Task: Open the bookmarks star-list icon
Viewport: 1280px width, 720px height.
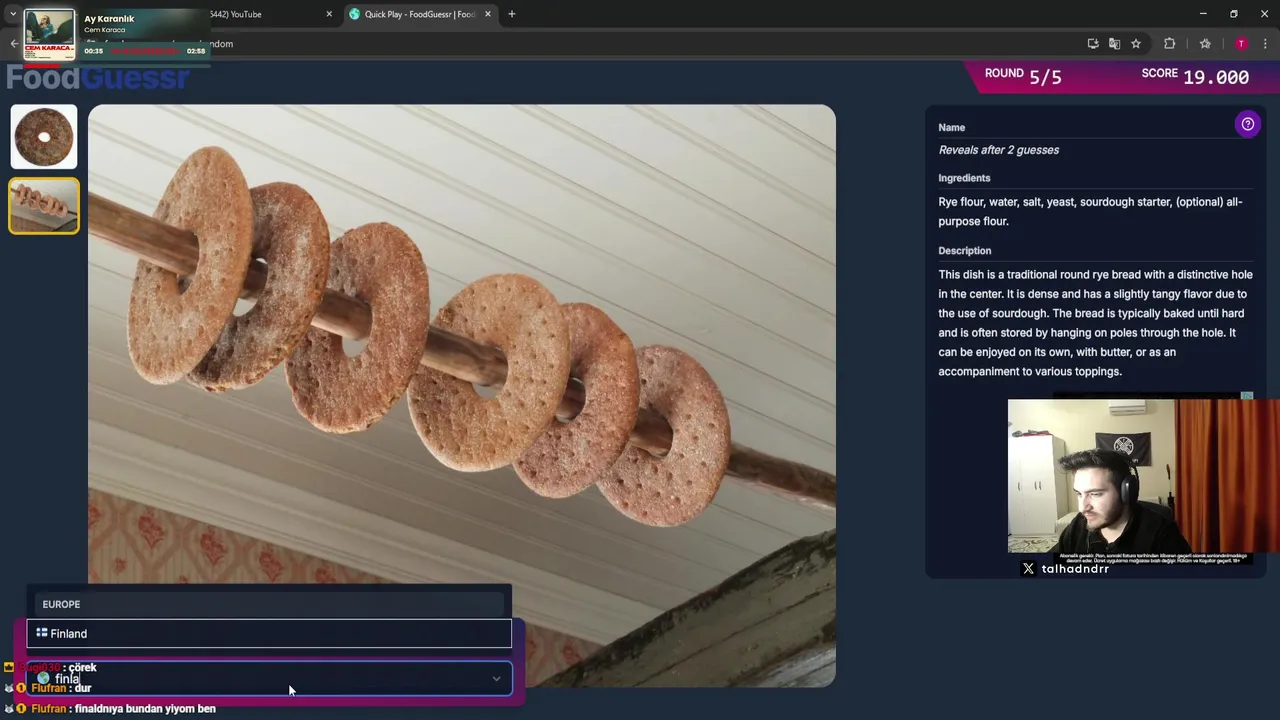Action: point(1205,44)
